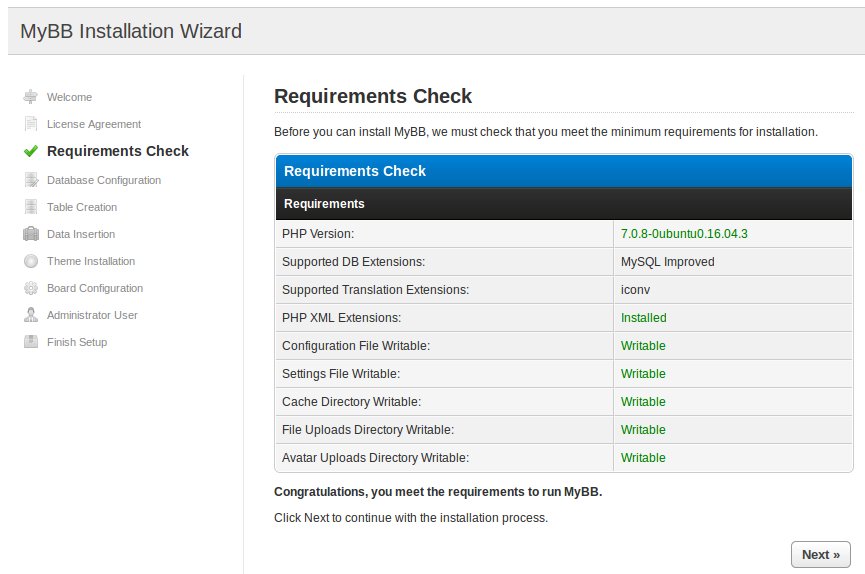Viewport: 865px width, 574px height.
Task: Click the green checkmark beside Requirements Check
Action: [x=31, y=151]
